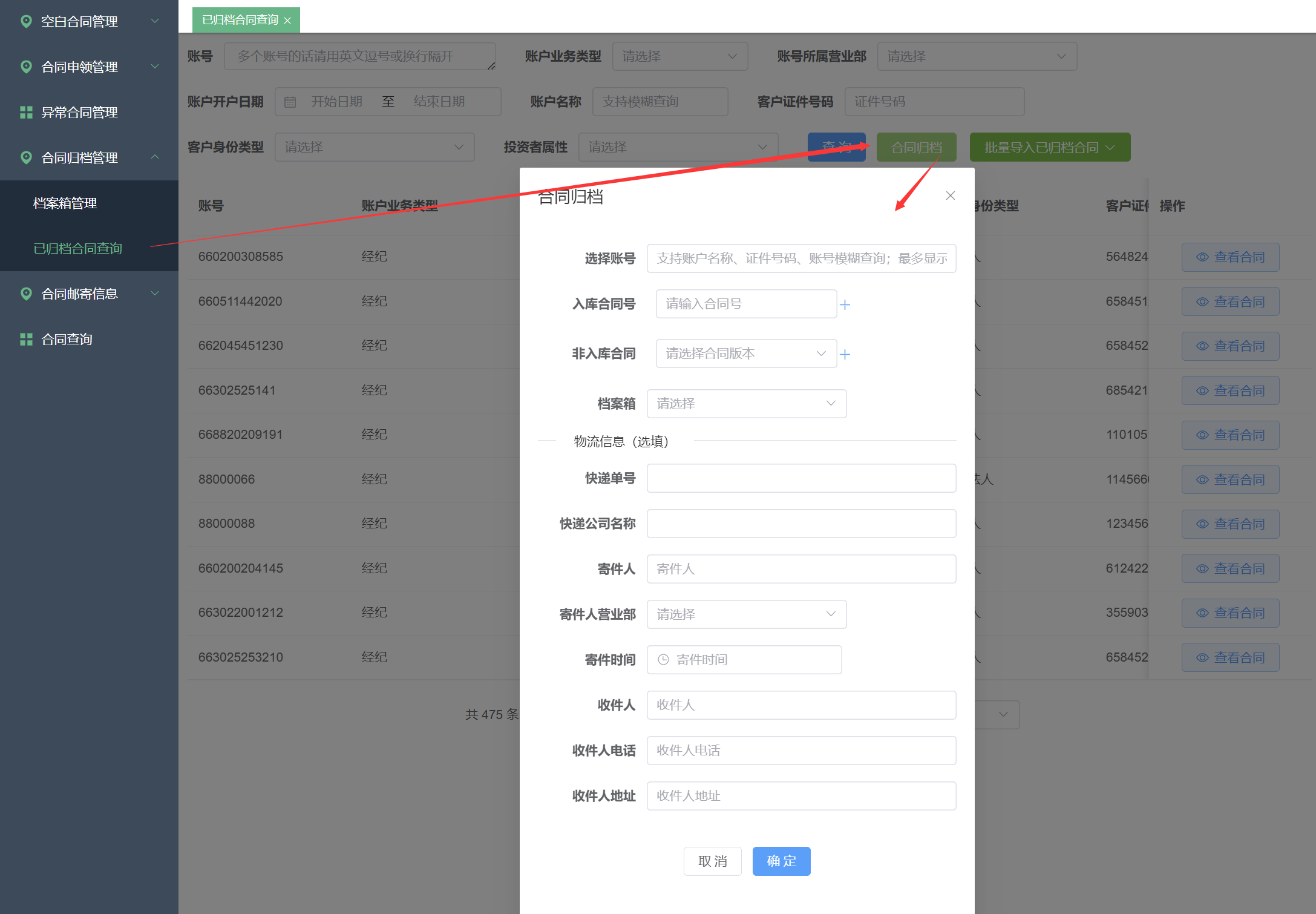Open the 批量导入已归档合同 dropdown button
This screenshot has height=914, width=1316.
click(1050, 147)
